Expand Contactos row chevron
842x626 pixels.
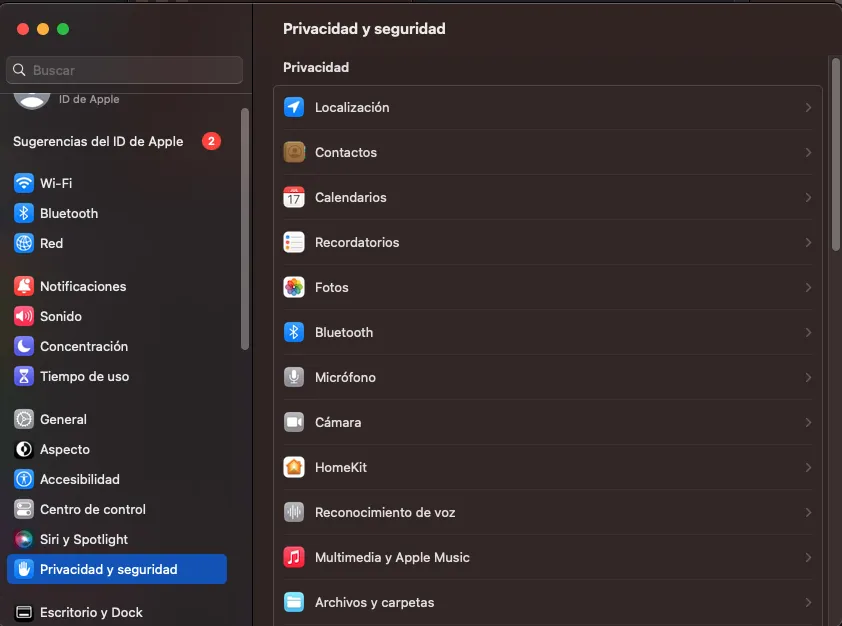coord(808,152)
